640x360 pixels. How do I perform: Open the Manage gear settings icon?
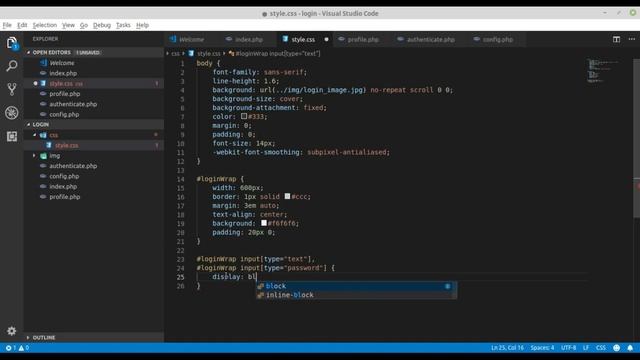[12, 331]
